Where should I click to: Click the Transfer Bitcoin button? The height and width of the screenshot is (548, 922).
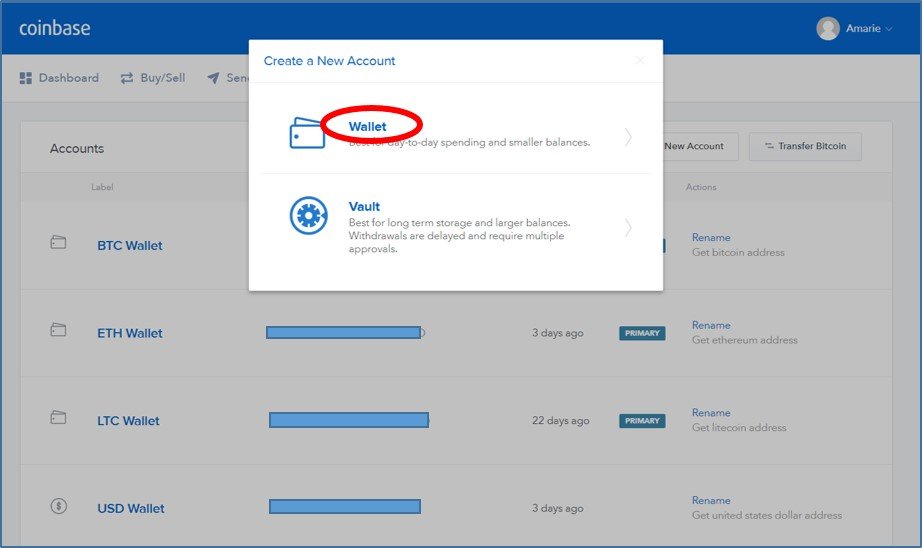click(x=805, y=146)
